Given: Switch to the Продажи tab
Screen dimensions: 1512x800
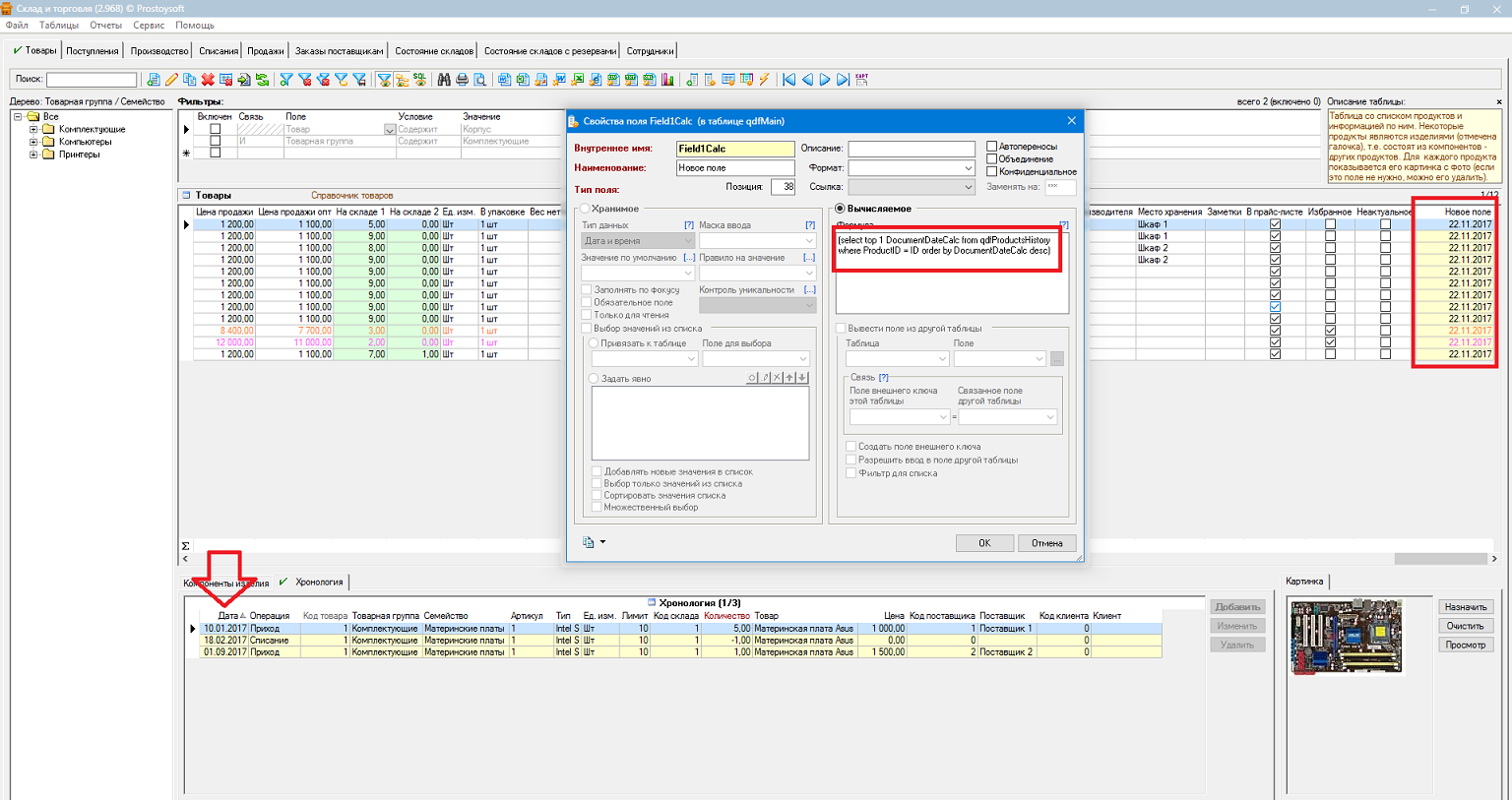Looking at the screenshot, I should [x=265, y=51].
